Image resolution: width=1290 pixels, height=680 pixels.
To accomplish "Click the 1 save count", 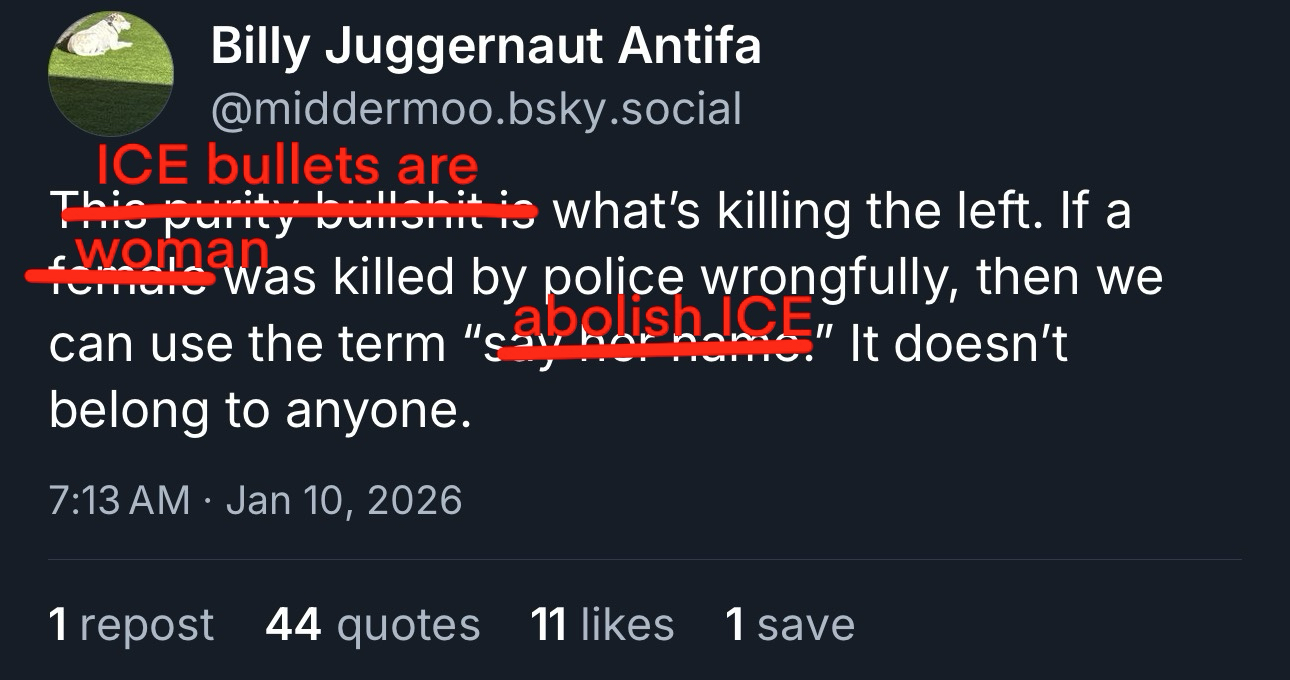I will [790, 624].
